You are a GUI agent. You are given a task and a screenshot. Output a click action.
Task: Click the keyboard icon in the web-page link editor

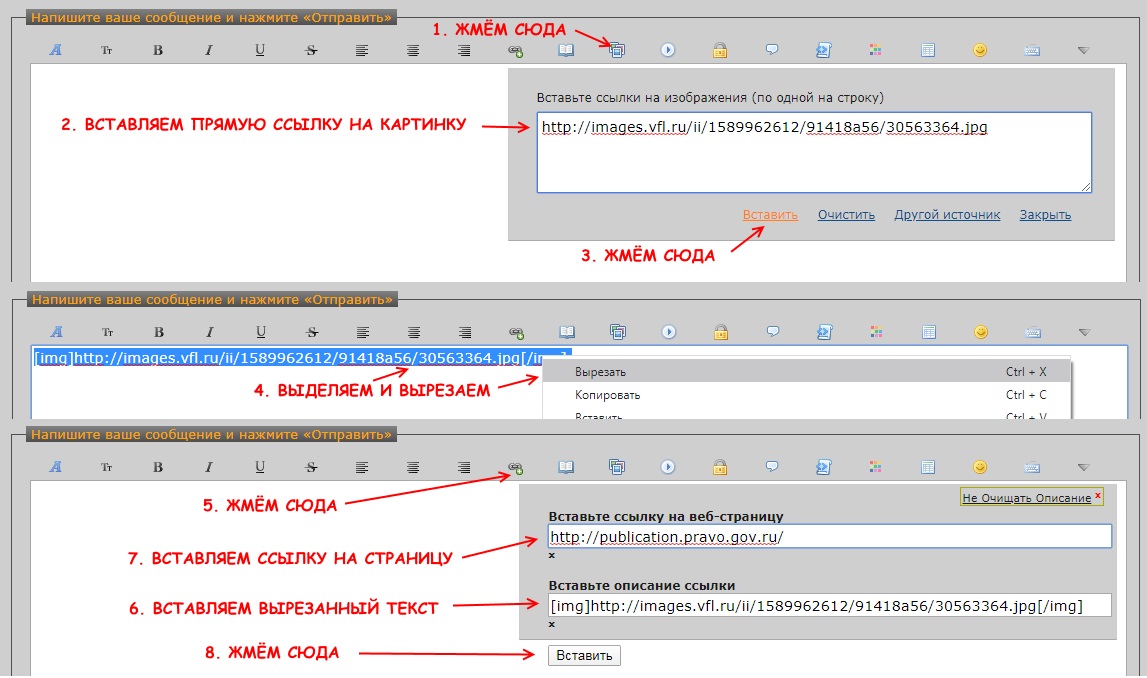pyautogui.click(x=1032, y=467)
